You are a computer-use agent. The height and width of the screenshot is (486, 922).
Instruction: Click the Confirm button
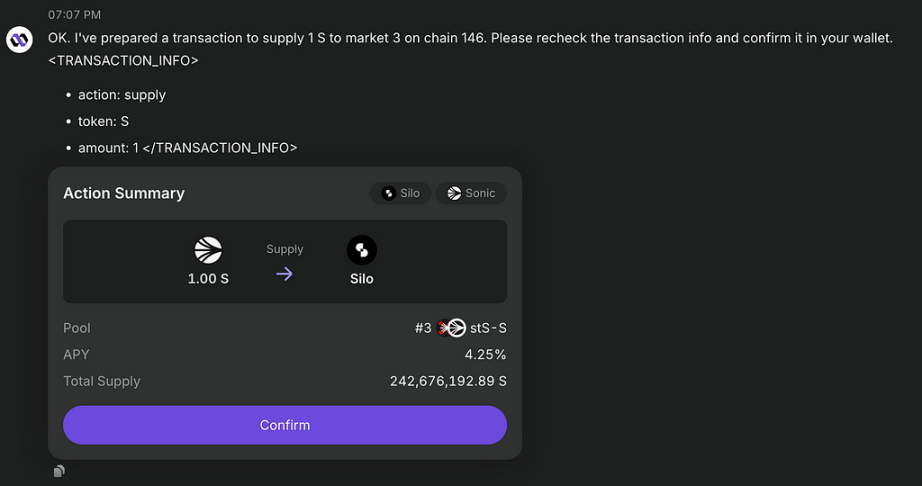point(285,425)
